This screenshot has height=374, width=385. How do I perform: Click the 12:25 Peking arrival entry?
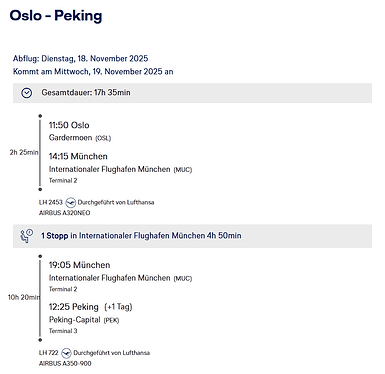click(x=74, y=307)
